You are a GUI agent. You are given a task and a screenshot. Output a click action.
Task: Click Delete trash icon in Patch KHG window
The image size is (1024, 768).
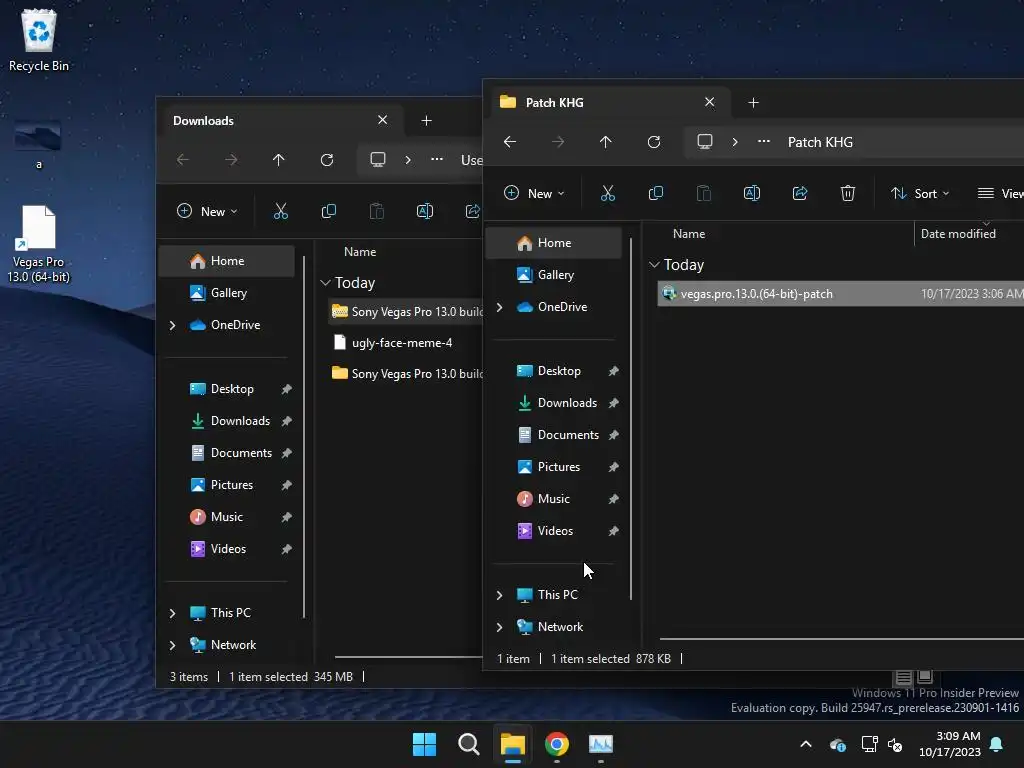coord(848,193)
